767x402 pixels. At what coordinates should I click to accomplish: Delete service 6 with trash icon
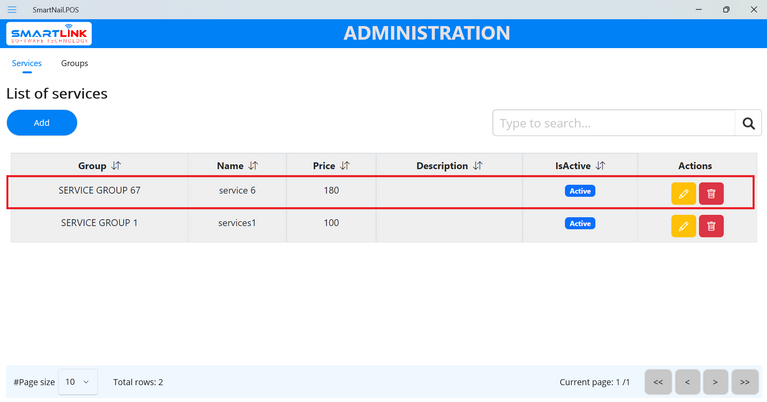pyautogui.click(x=711, y=193)
